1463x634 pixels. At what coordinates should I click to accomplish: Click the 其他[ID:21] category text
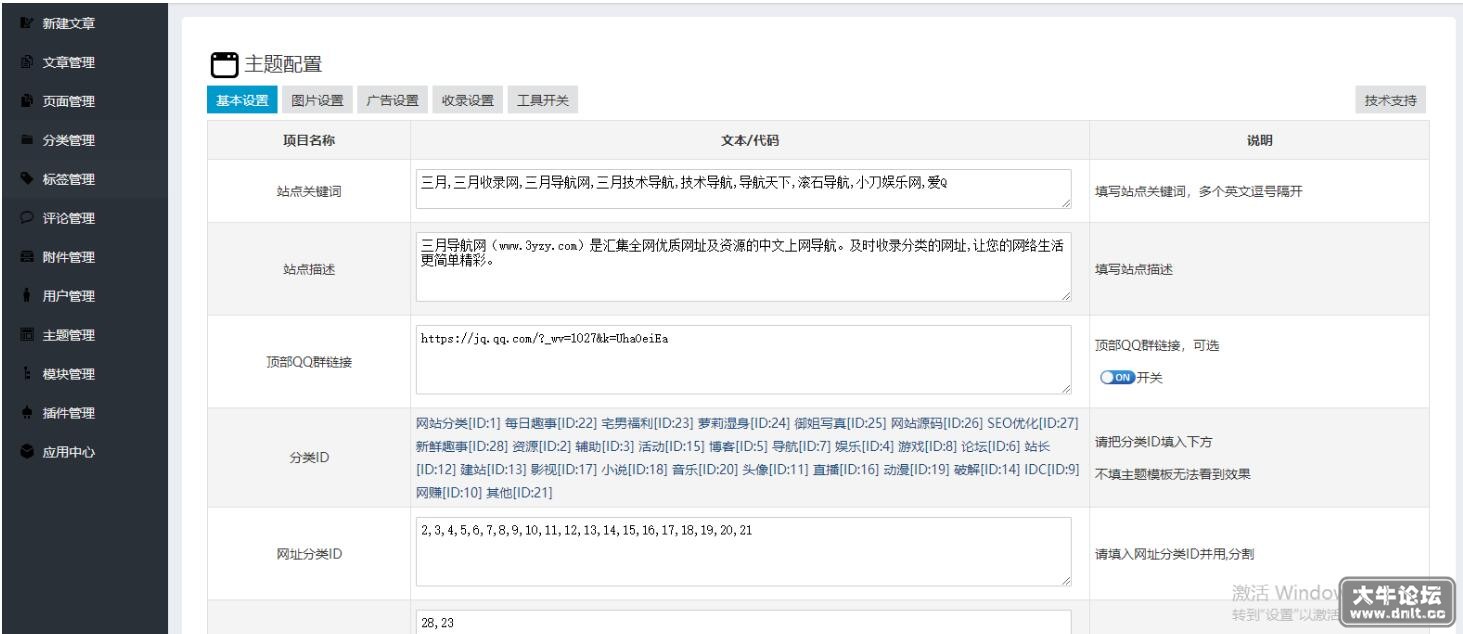pos(519,493)
